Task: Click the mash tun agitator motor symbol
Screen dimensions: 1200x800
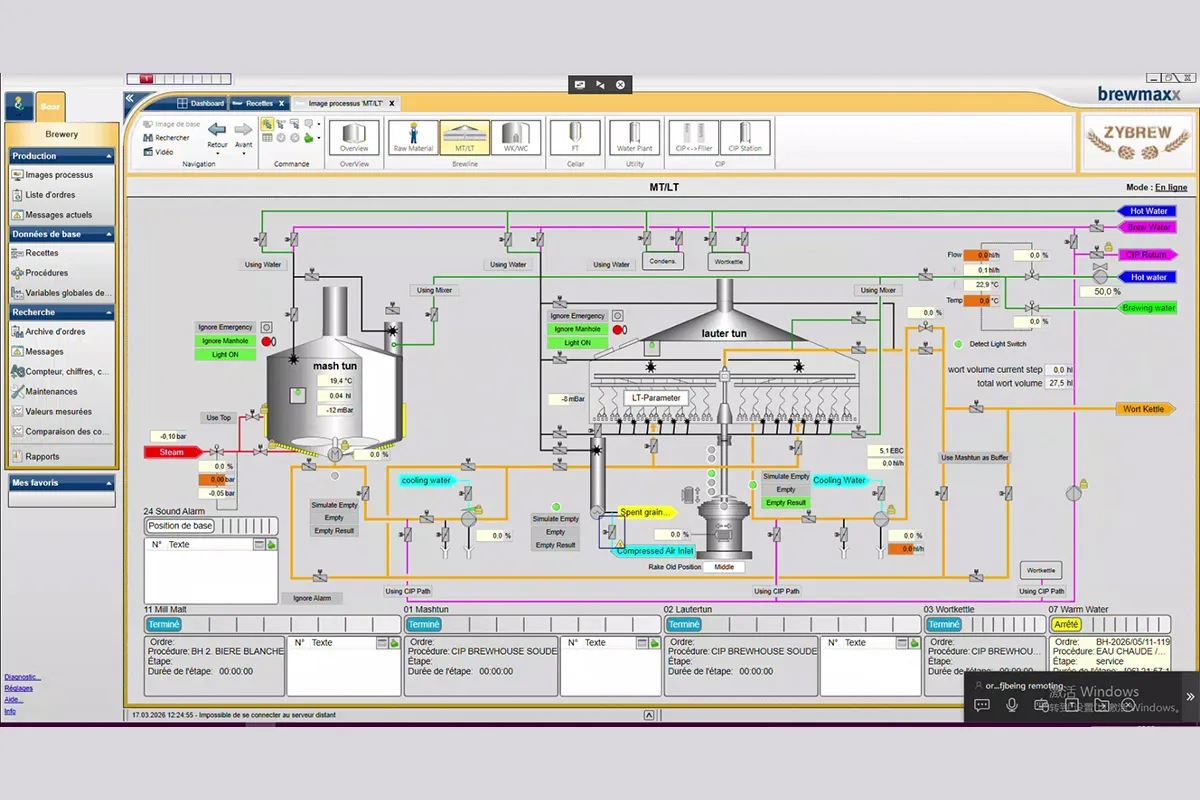Action: [x=334, y=454]
